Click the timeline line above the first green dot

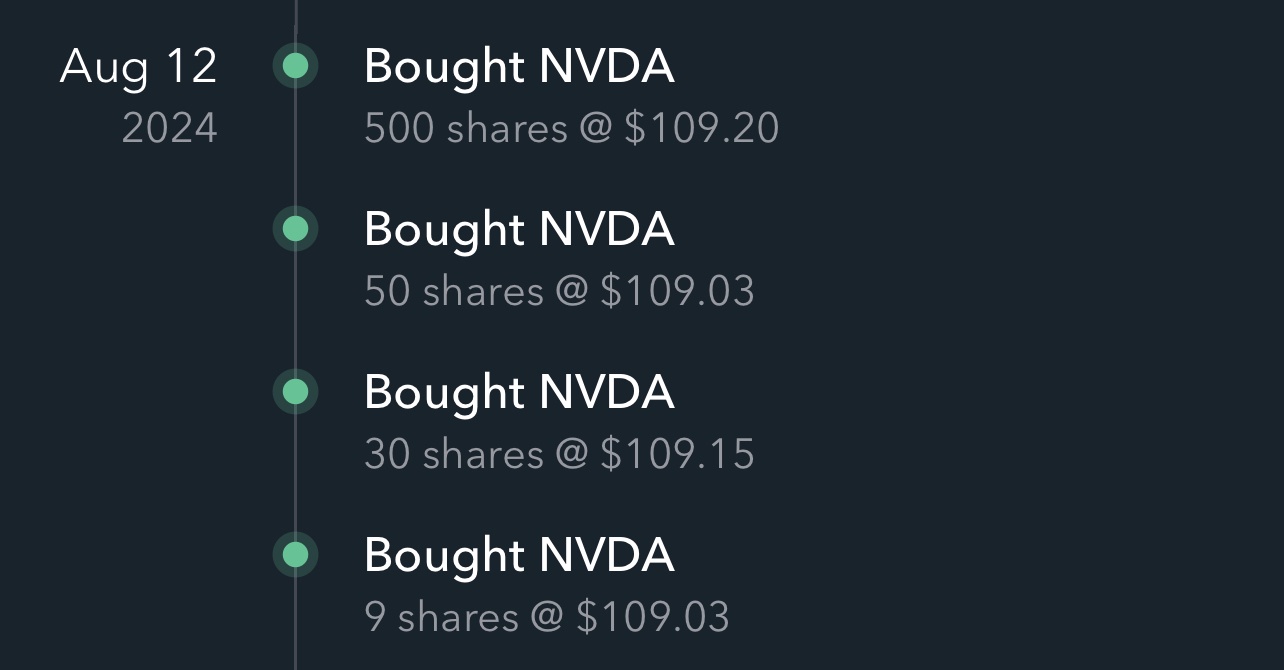pyautogui.click(x=296, y=18)
